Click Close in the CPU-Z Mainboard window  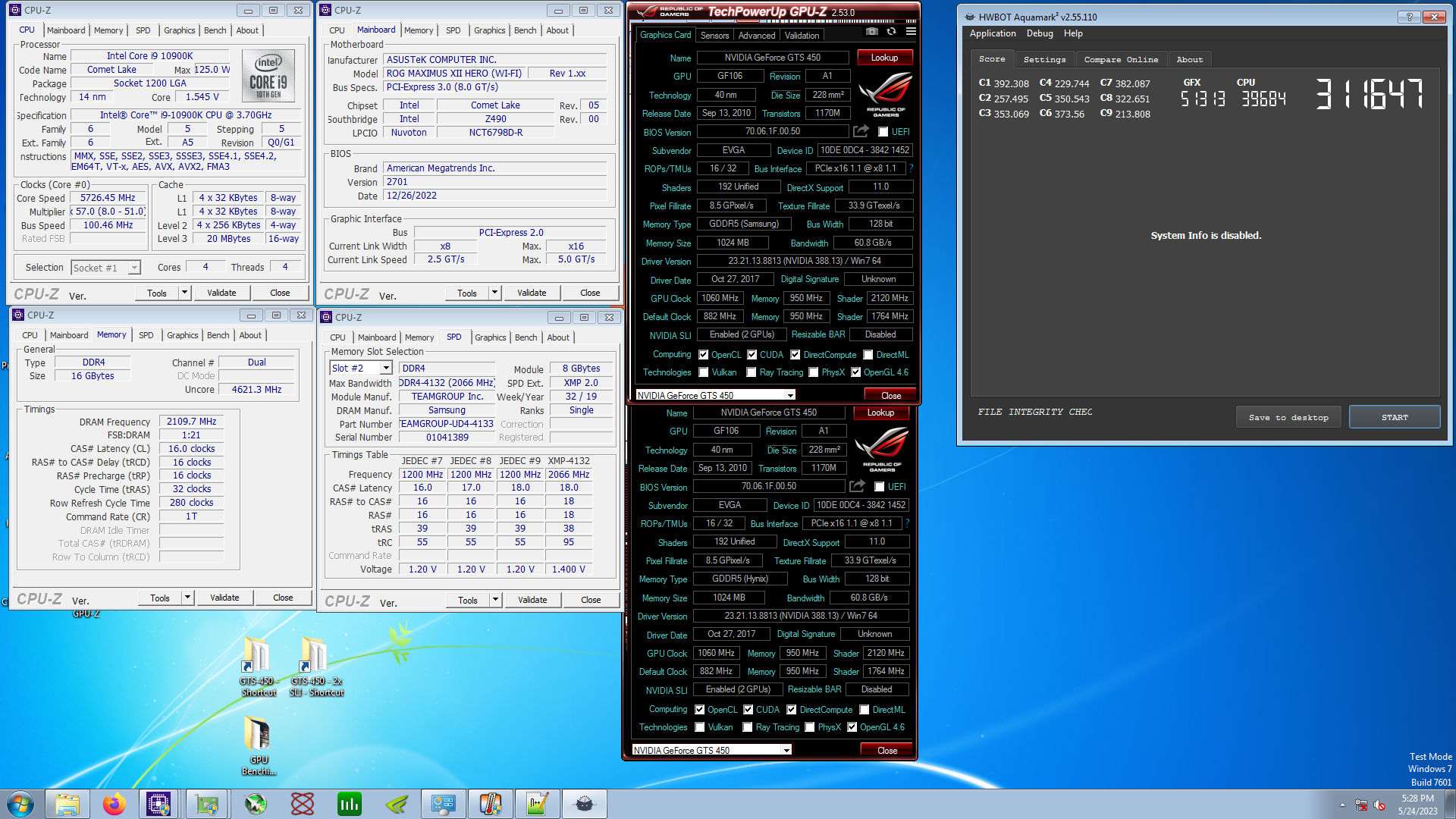click(x=590, y=293)
